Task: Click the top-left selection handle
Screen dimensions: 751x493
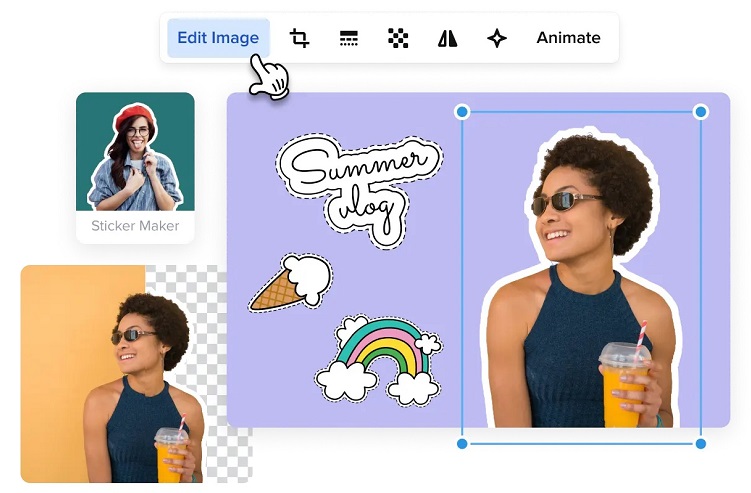Action: pyautogui.click(x=462, y=112)
